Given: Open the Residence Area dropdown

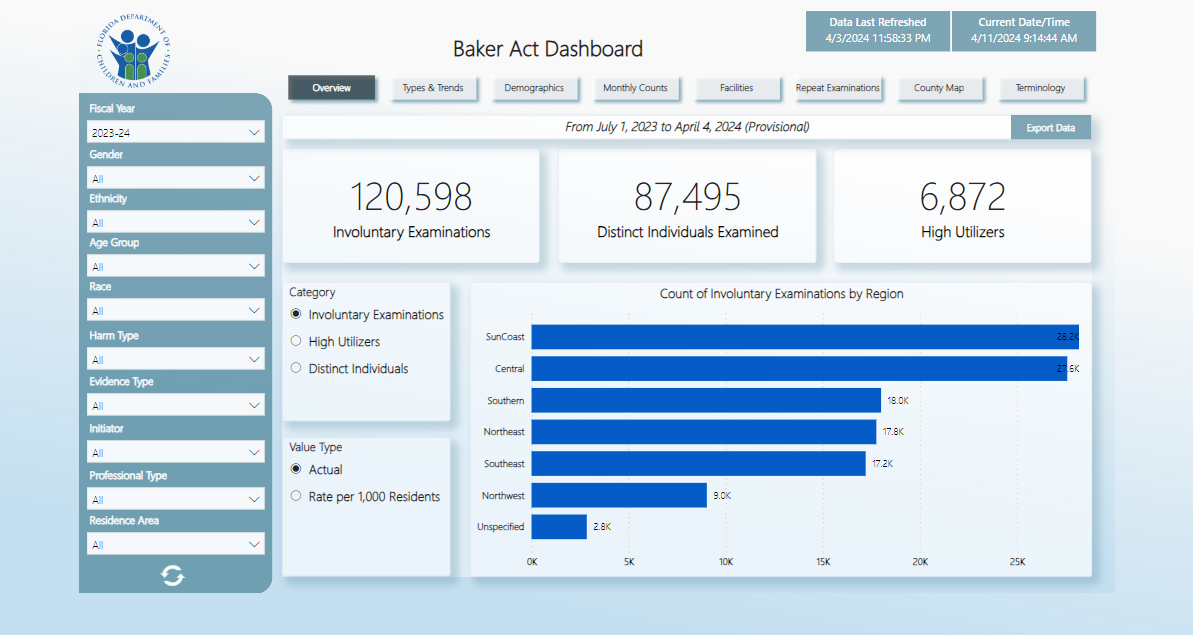Looking at the screenshot, I should pos(176,544).
